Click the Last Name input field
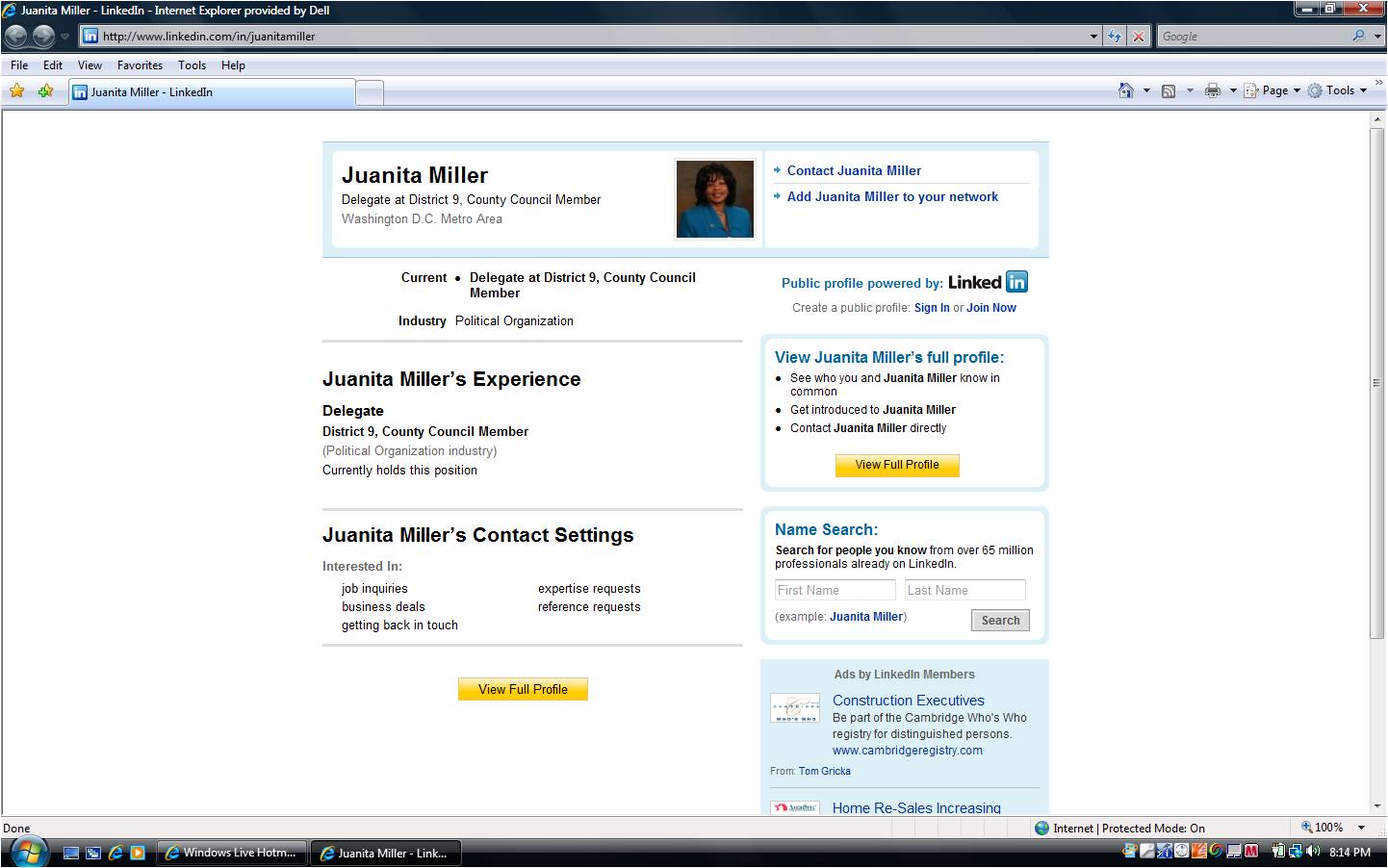Screen dimensions: 1388x868 965,590
